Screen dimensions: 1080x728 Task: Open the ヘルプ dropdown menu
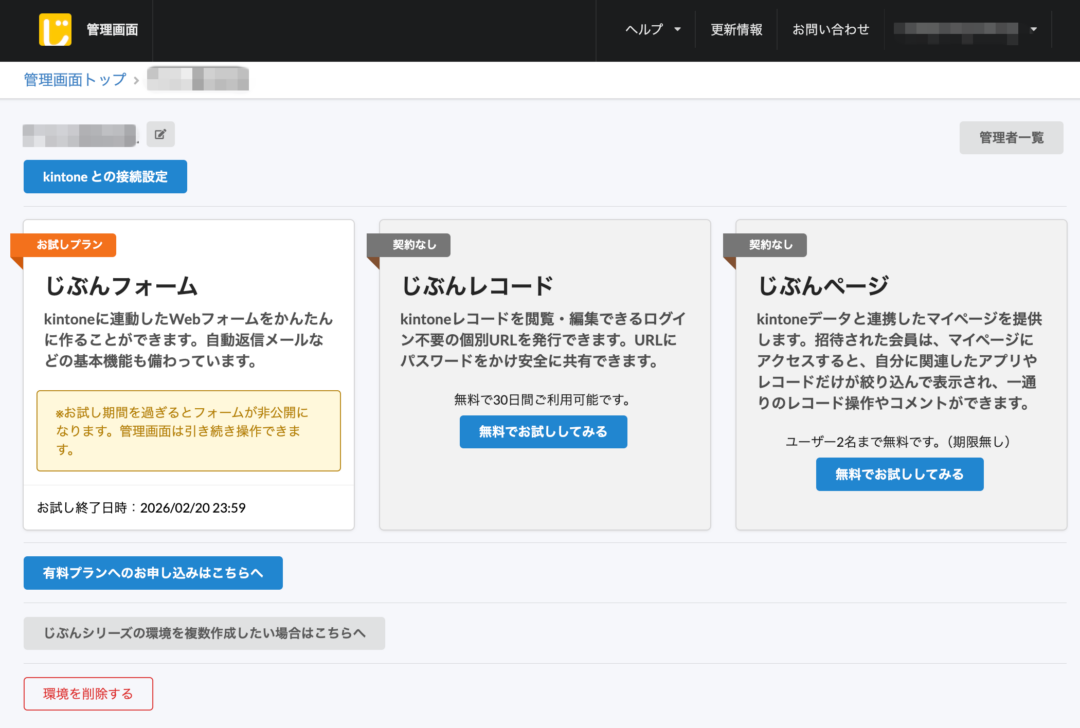pyautogui.click(x=646, y=30)
